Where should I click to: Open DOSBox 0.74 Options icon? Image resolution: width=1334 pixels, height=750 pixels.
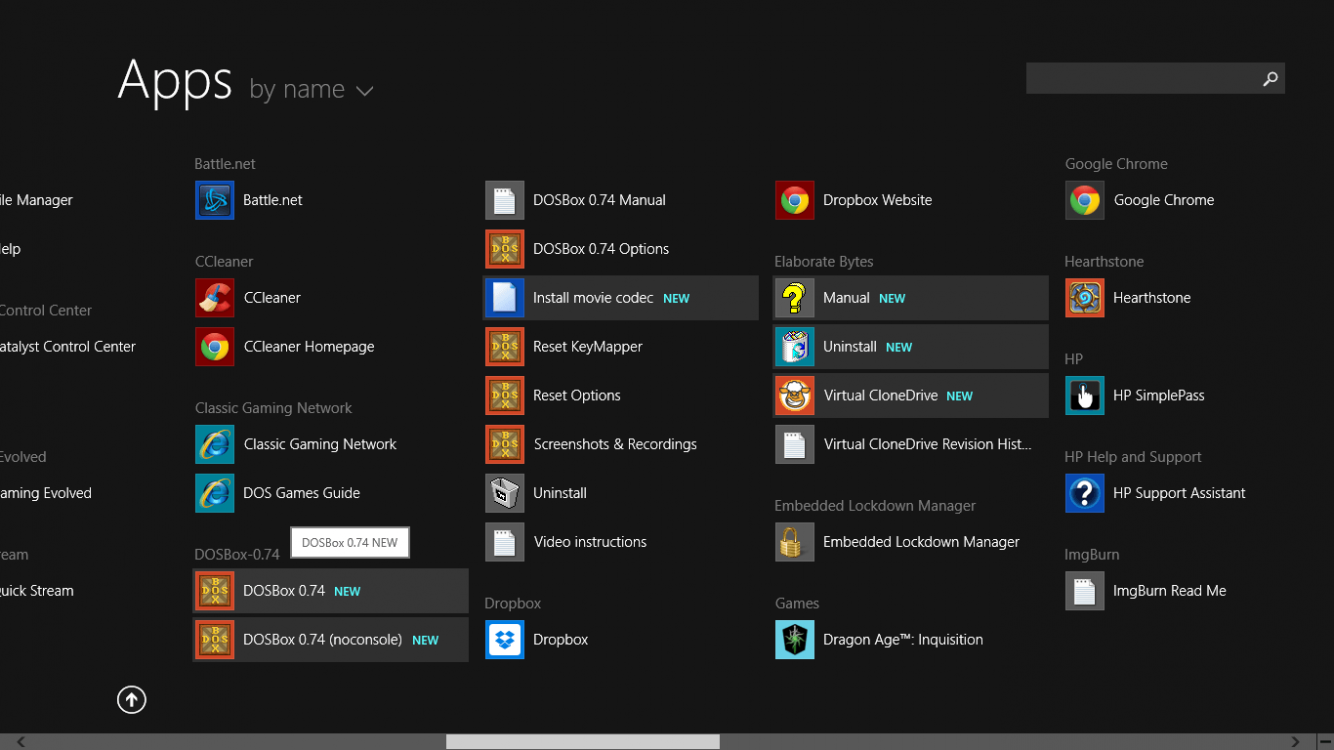[x=504, y=249]
